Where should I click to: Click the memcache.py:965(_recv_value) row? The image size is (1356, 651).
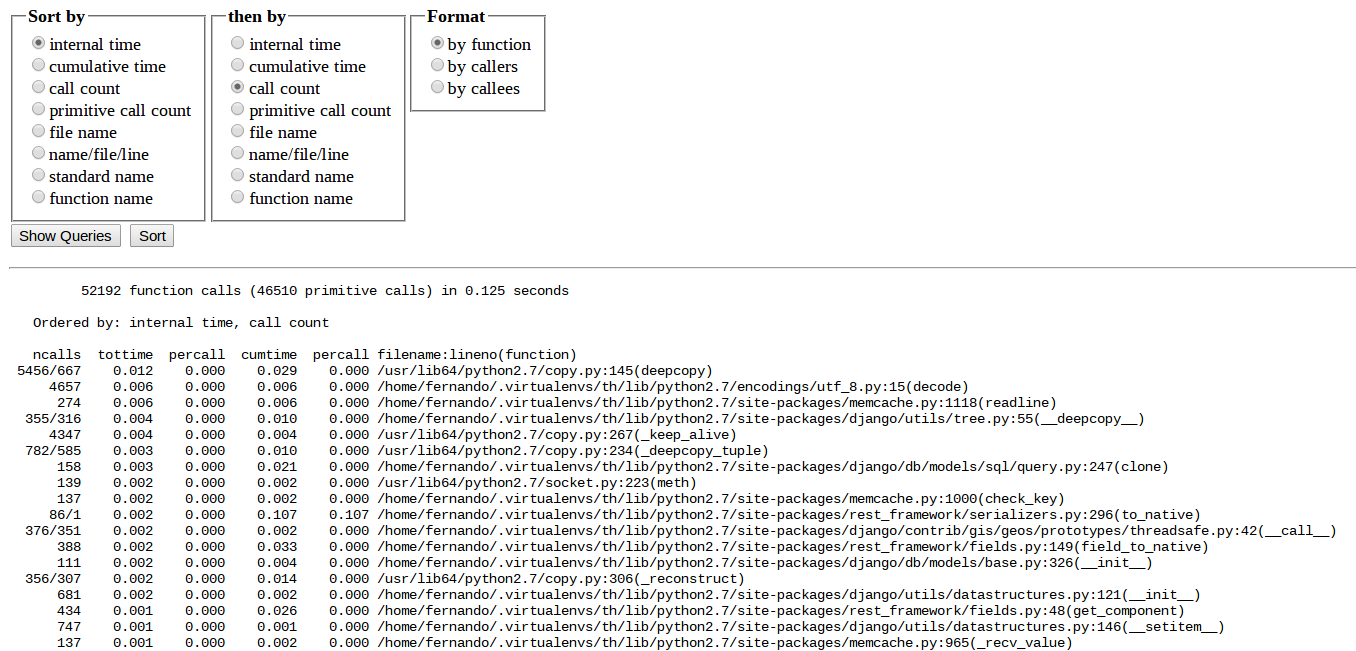[564, 643]
